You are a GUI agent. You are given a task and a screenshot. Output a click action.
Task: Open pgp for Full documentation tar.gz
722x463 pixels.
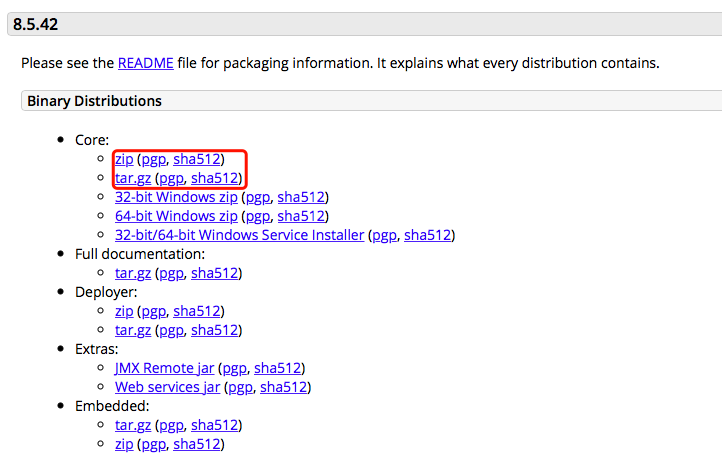(x=171, y=273)
